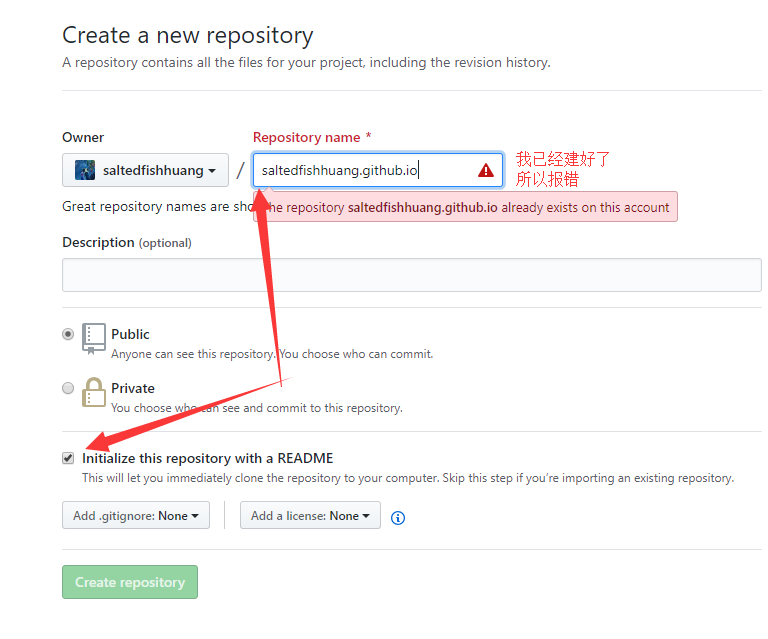Image resolution: width=768 pixels, height=639 pixels.
Task: Expand the Add .gitignore: None dropdown
Action: [x=136, y=515]
